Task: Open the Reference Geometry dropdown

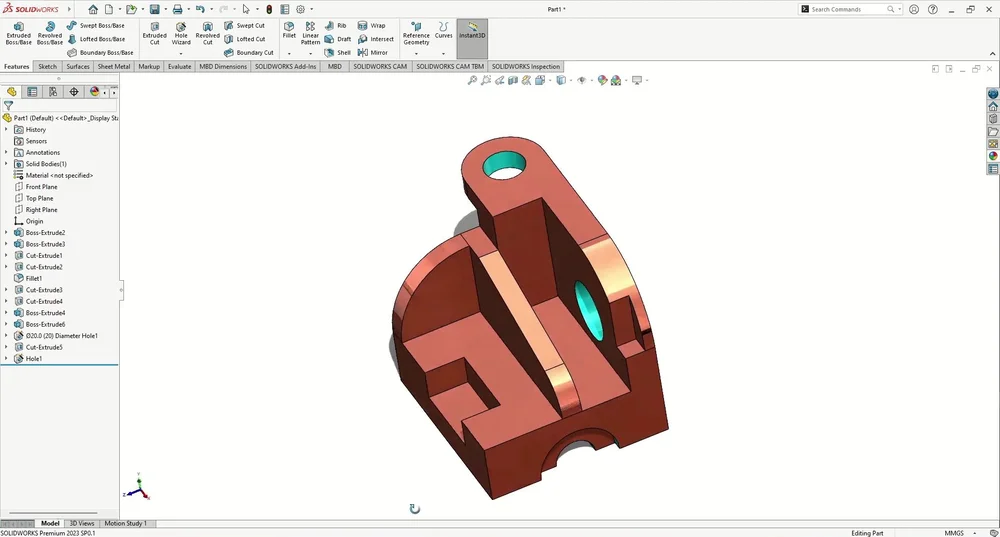Action: click(x=416, y=53)
